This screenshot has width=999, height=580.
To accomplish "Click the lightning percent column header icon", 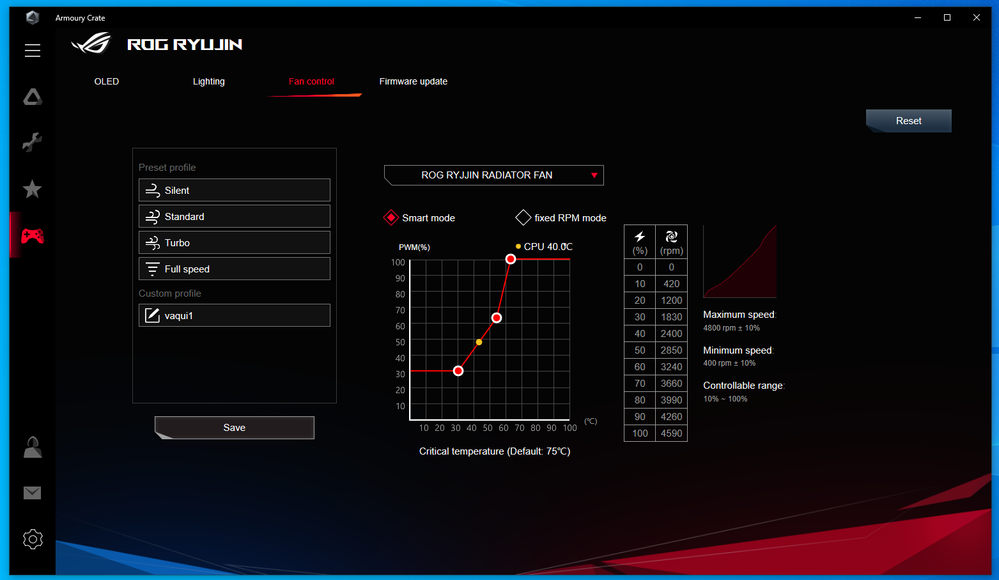I will coord(640,236).
